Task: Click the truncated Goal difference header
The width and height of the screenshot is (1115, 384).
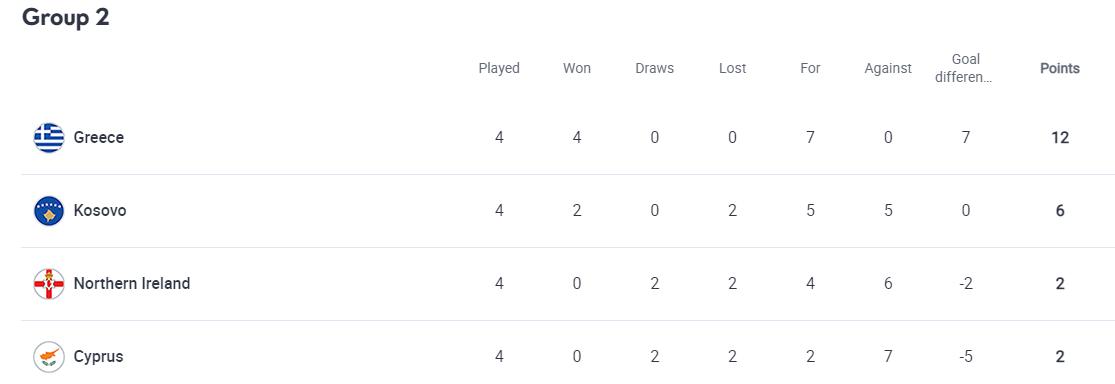Action: point(966,68)
